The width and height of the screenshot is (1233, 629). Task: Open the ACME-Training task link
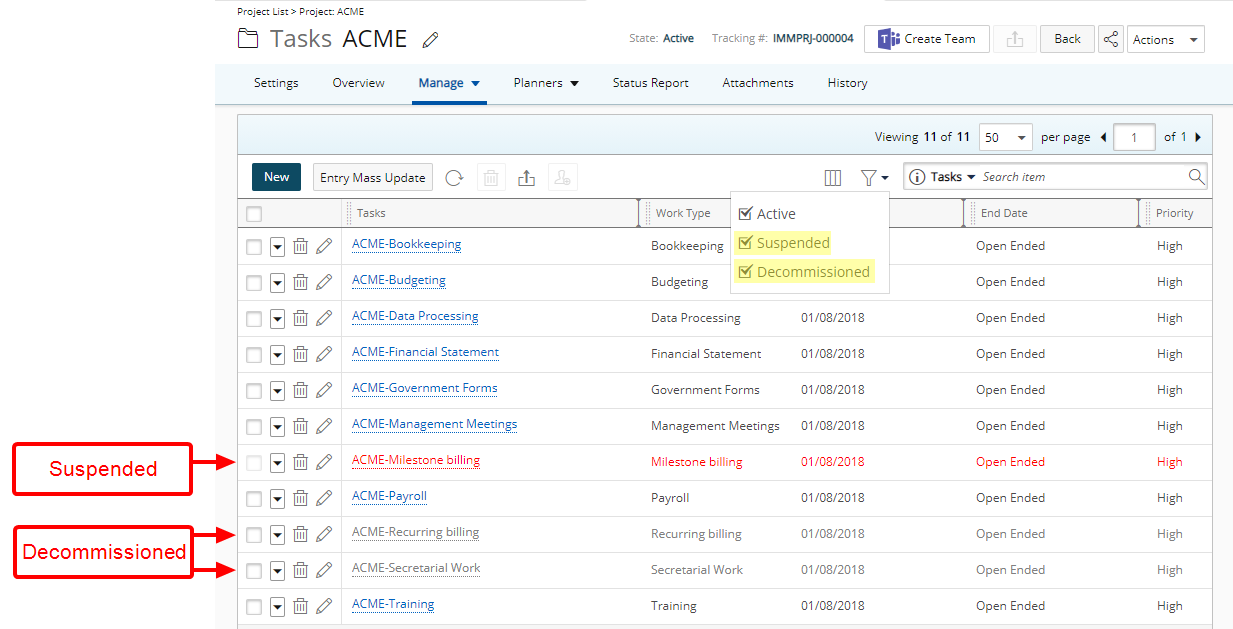click(393, 604)
